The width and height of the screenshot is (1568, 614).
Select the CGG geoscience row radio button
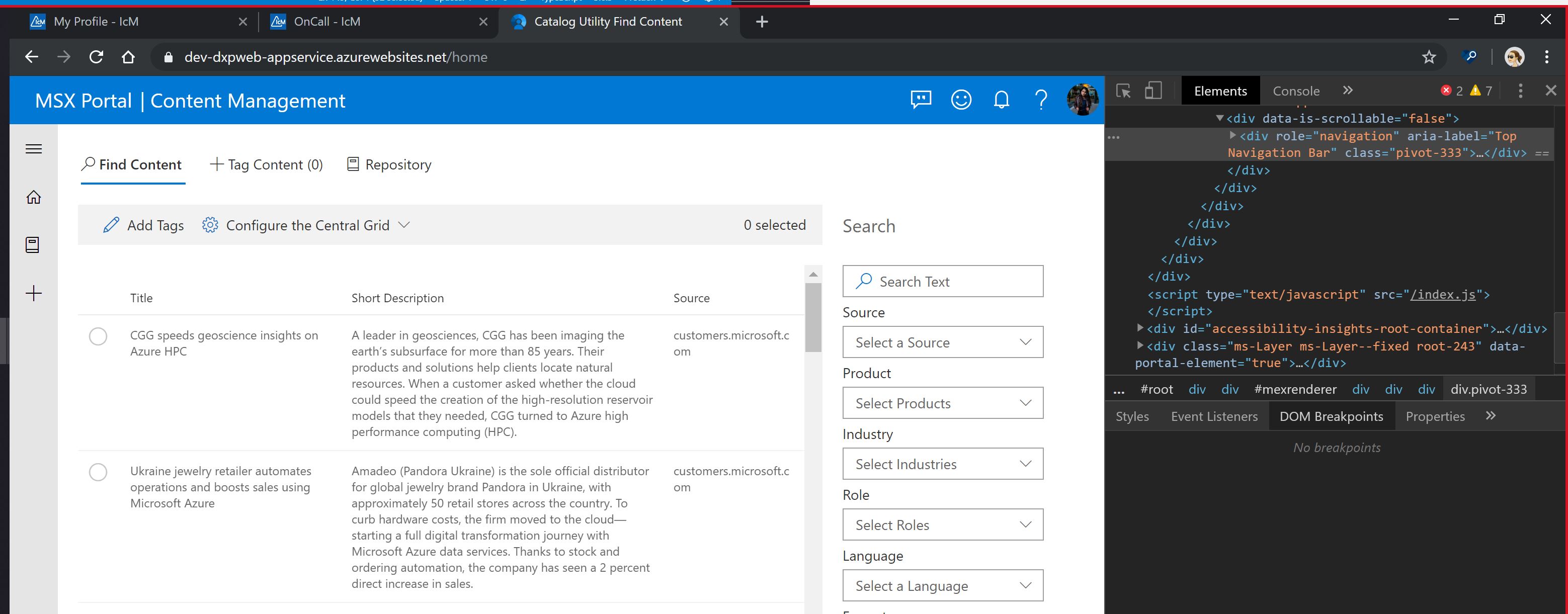(98, 336)
